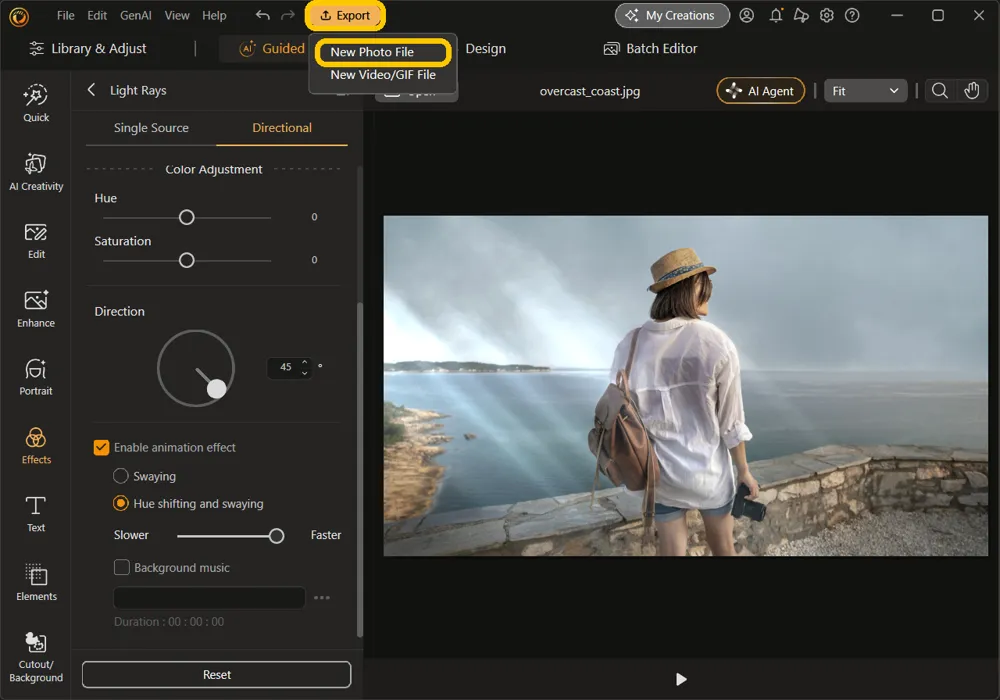
Task: Open the Cutout/Background tool
Action: click(x=36, y=658)
